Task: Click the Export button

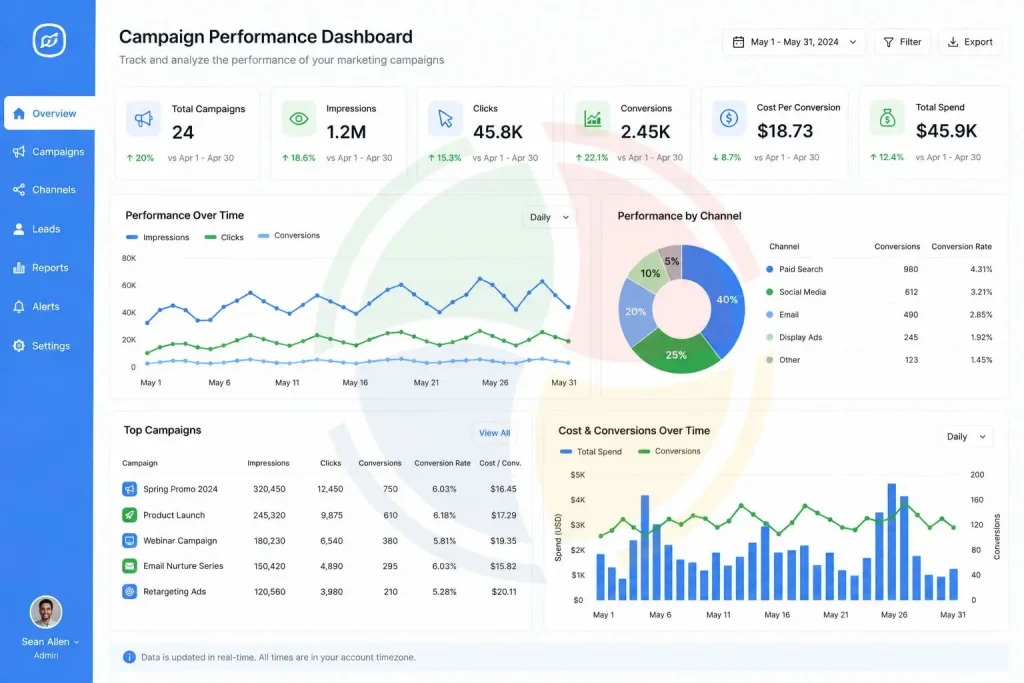Action: point(970,42)
